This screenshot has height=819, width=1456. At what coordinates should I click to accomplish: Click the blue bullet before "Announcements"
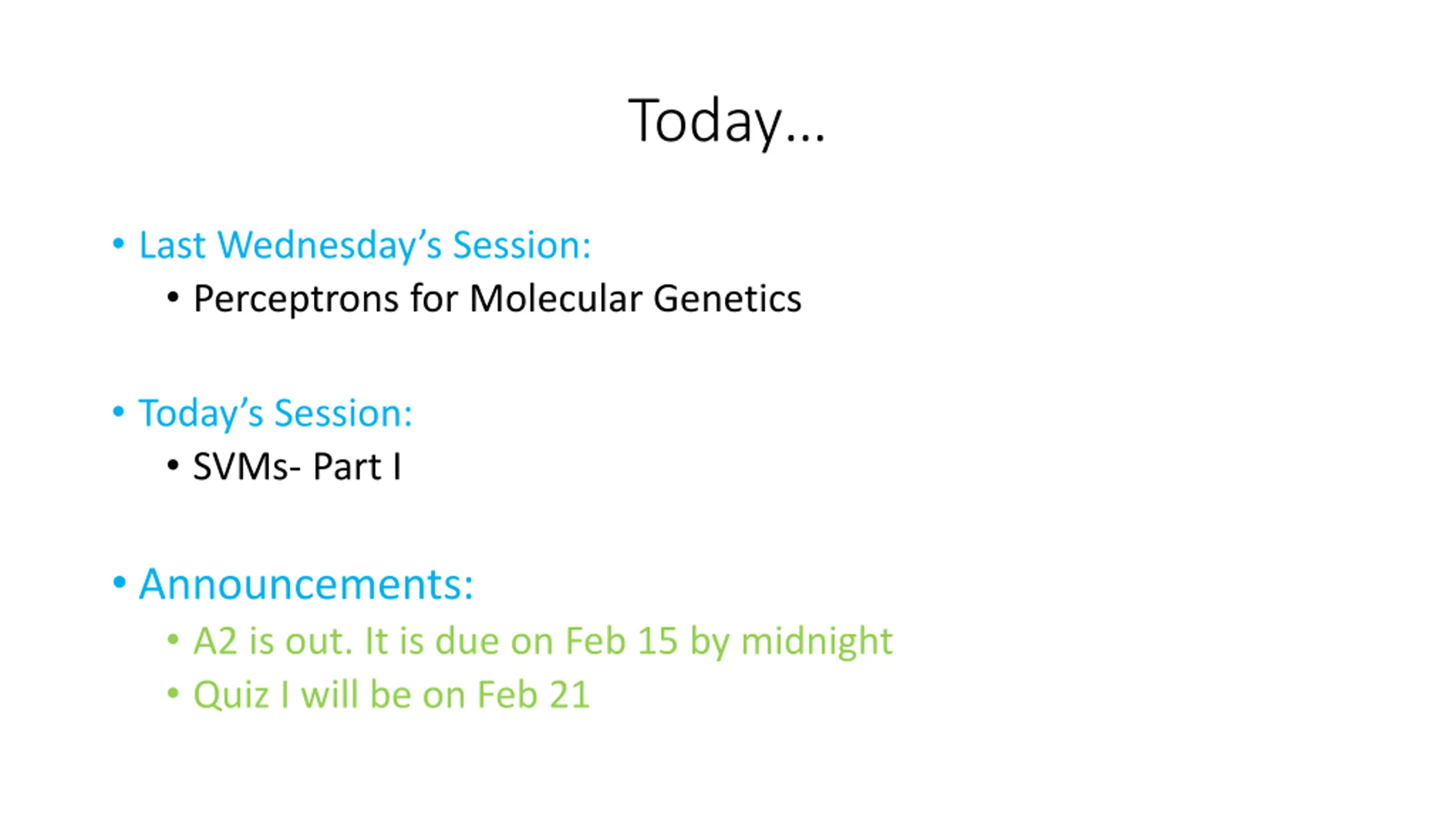pos(119,582)
